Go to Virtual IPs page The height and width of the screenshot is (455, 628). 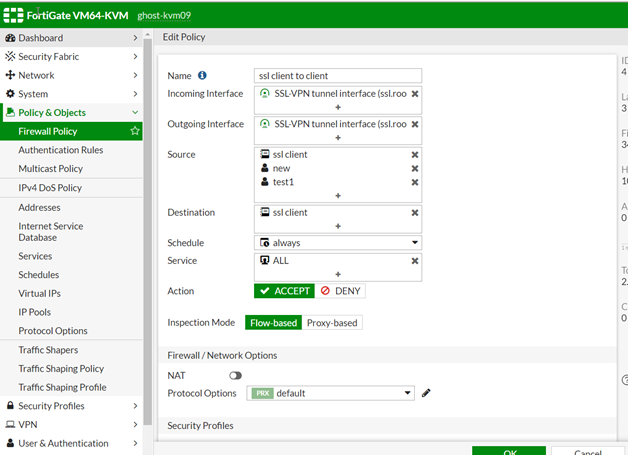[x=39, y=294]
